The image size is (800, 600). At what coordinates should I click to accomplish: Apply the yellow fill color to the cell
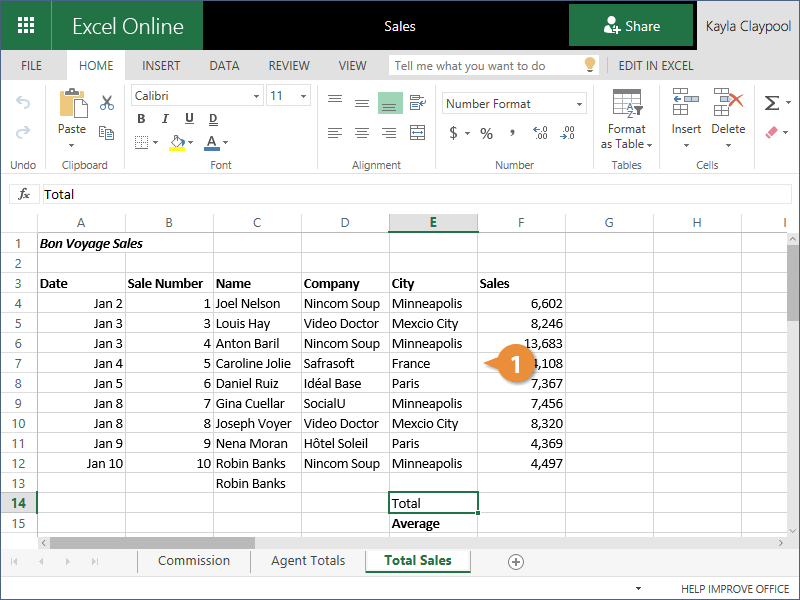click(x=176, y=142)
